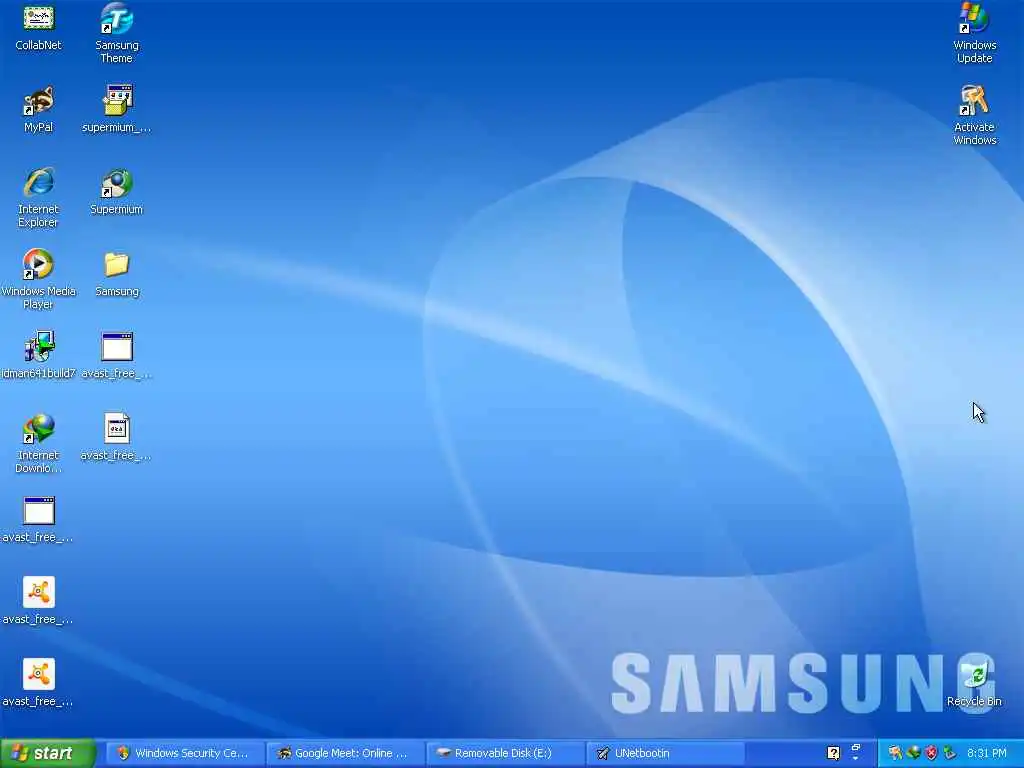Click the Windows activation keys tray icon
1024x768 pixels.
tap(895, 753)
